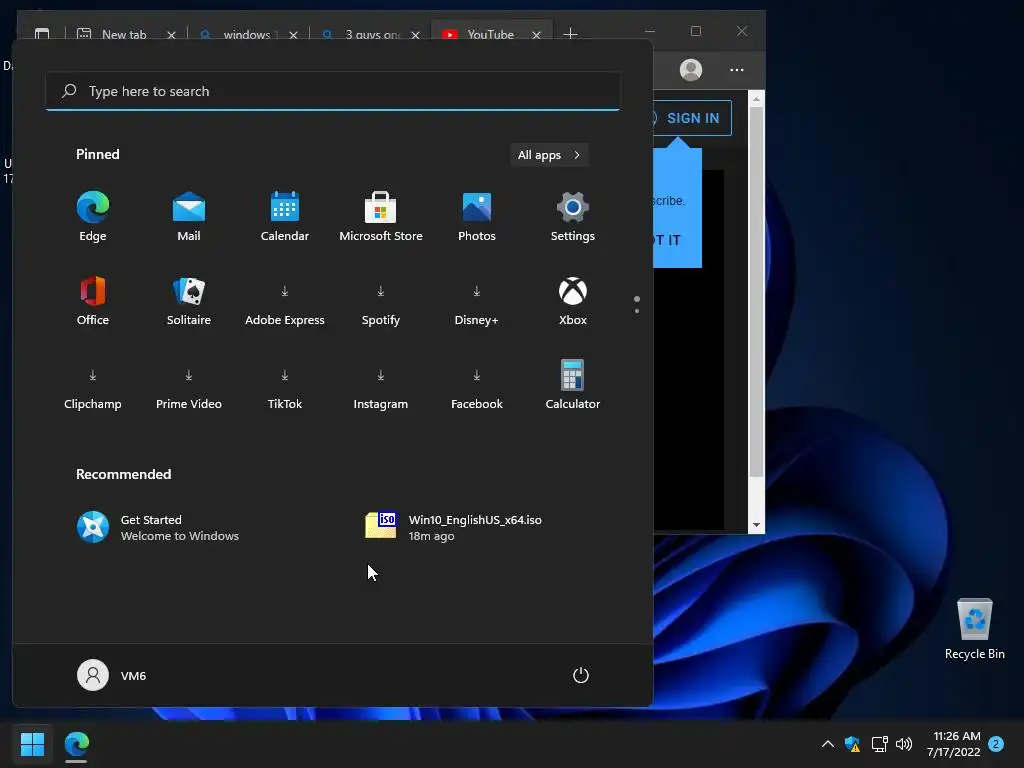
Task: Click the scrollbar down arrow in Edge
Action: pyautogui.click(x=756, y=525)
